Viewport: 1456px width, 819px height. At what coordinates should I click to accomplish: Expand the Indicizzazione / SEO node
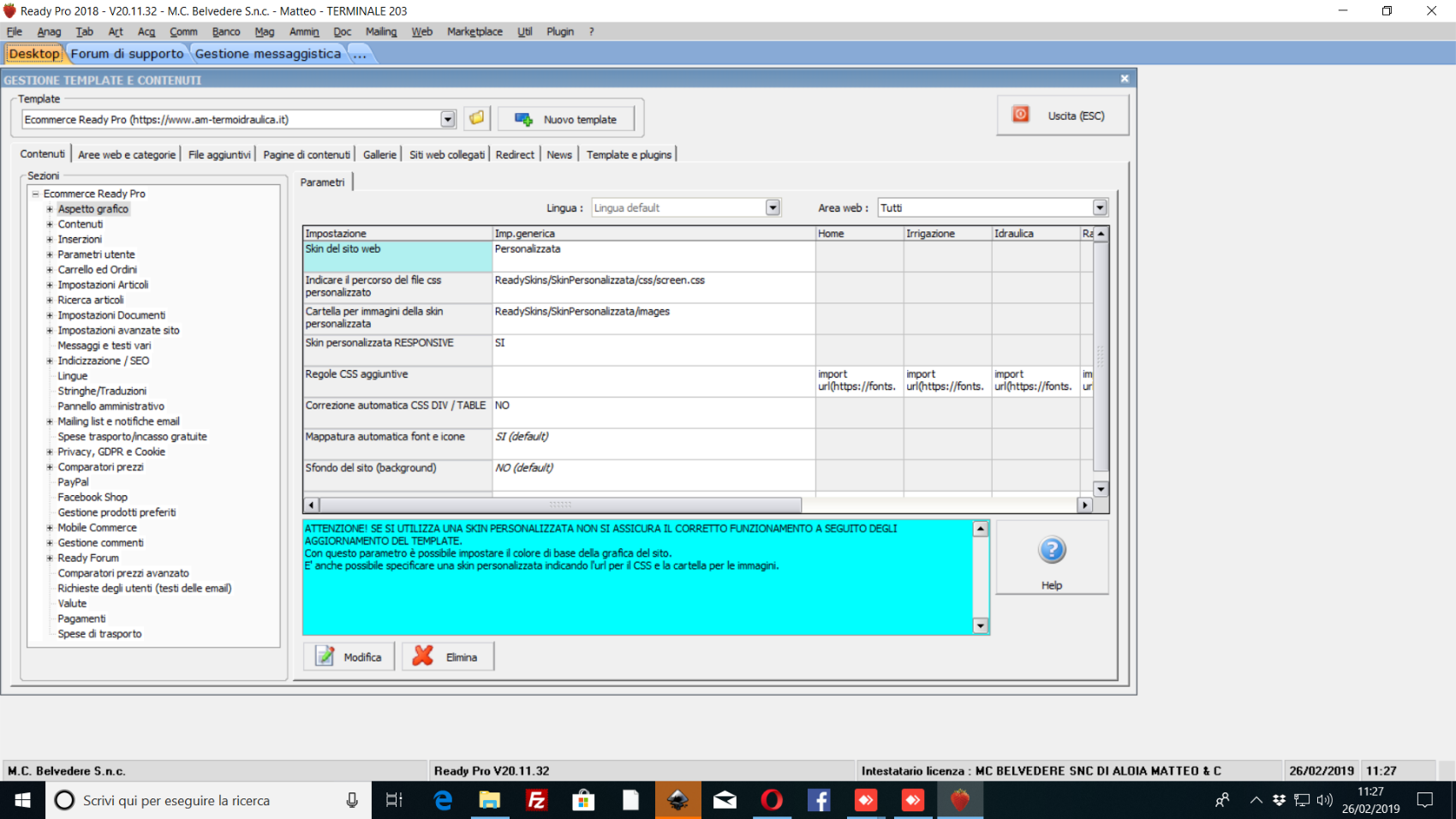50,361
